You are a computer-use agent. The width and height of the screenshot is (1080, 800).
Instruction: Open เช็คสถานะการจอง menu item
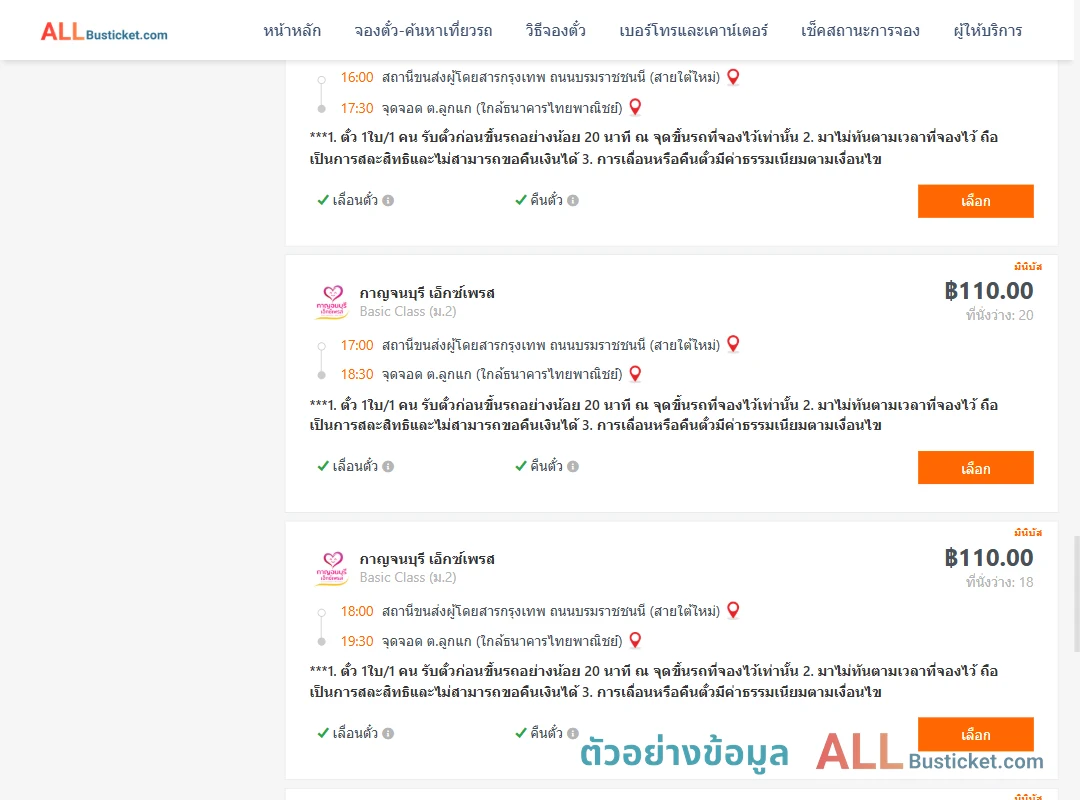pos(860,31)
